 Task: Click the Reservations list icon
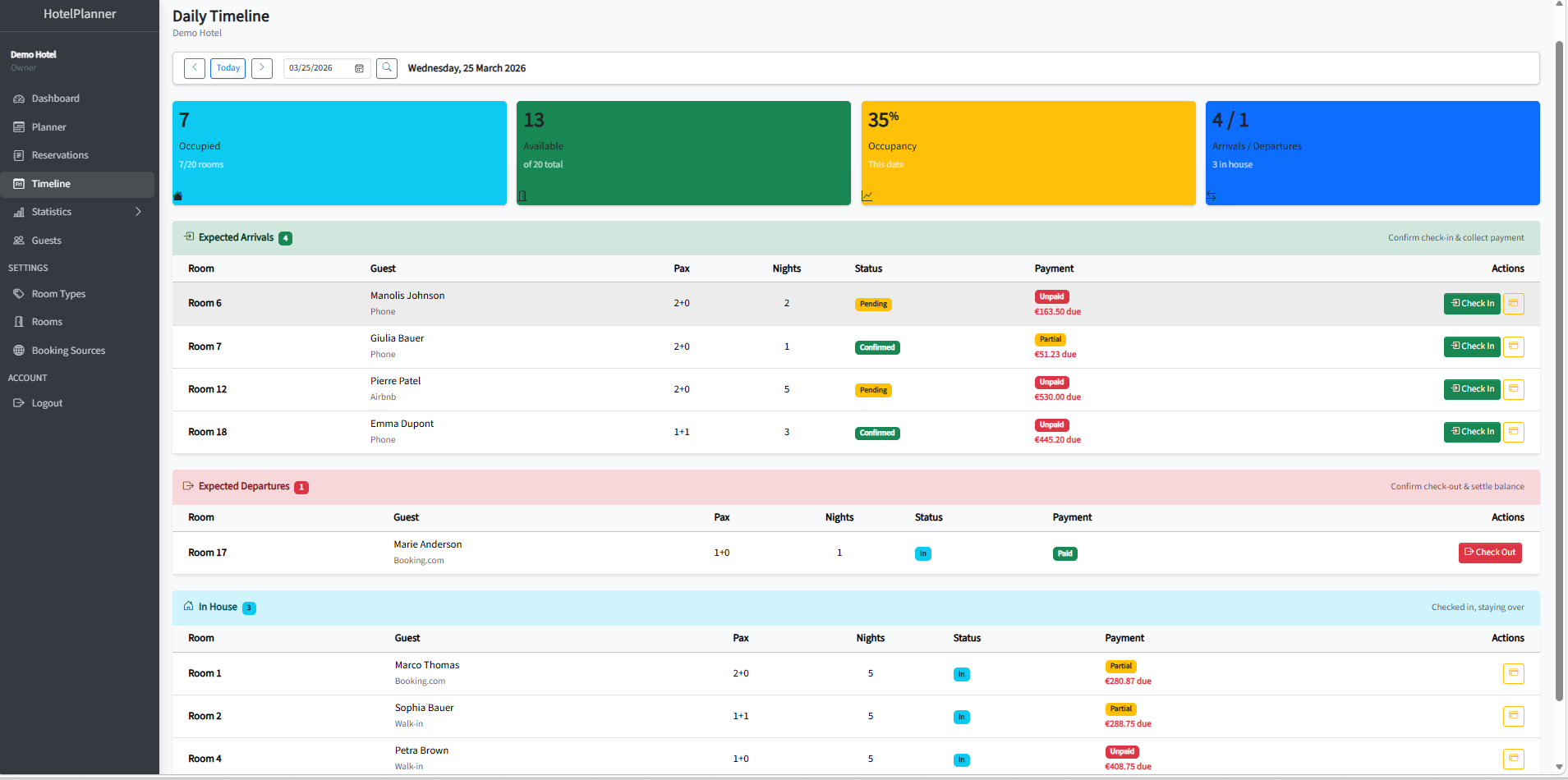[x=19, y=155]
